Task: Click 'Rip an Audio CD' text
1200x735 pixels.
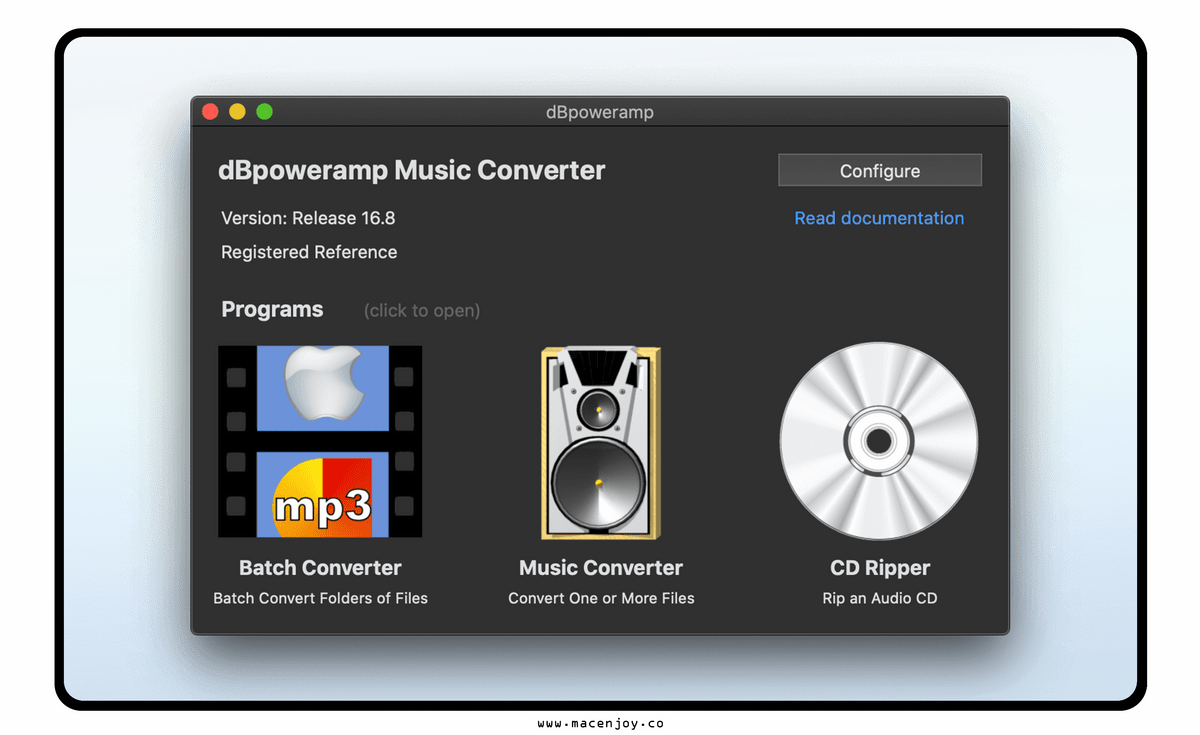Action: (880, 598)
